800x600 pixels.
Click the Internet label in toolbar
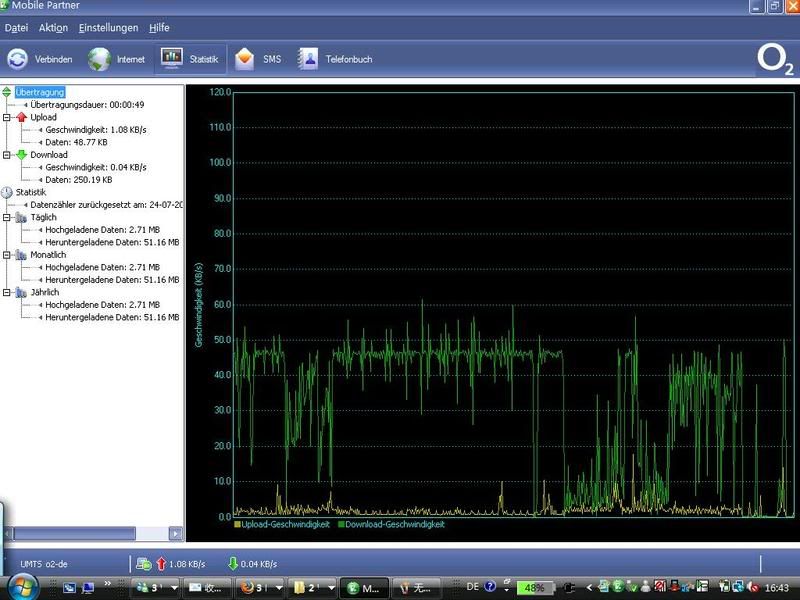click(x=131, y=59)
